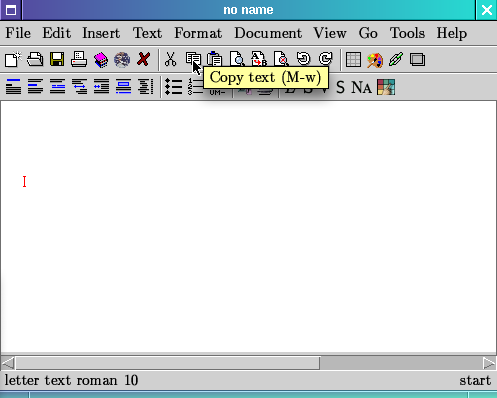Save the document with the floppy disk icon
This screenshot has width=497, height=398.
(57, 60)
